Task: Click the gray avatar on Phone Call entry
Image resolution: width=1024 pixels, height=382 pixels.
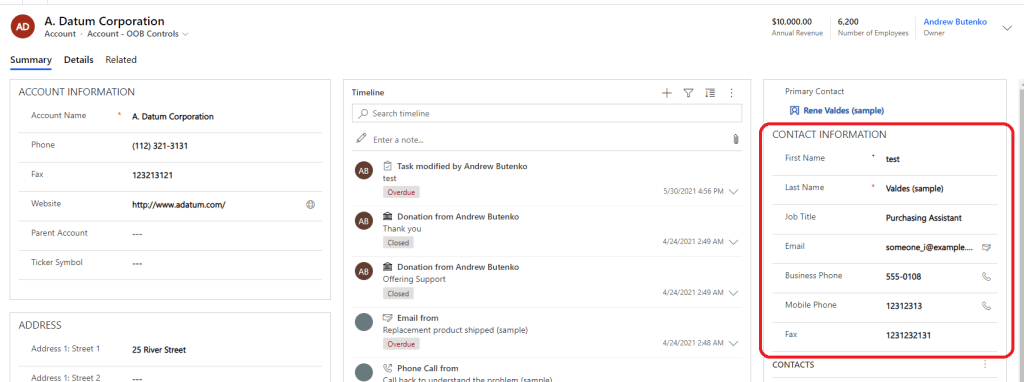Action: point(364,372)
